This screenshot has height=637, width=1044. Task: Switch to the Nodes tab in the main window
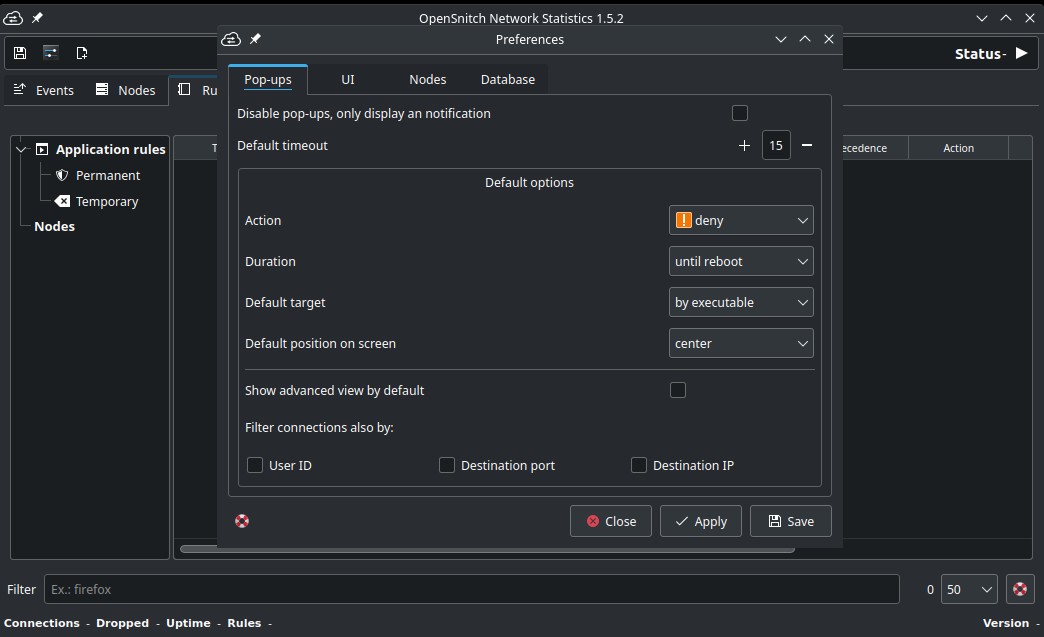(x=126, y=90)
